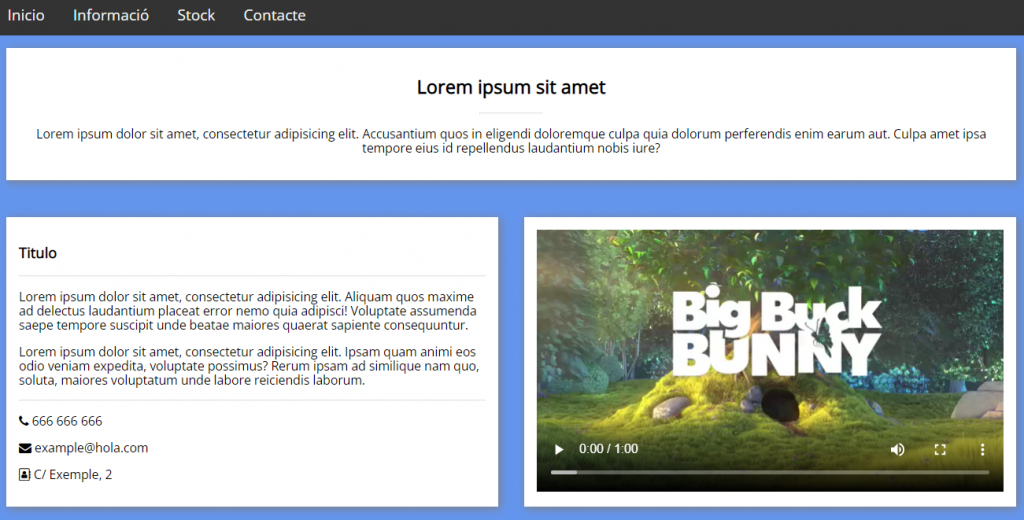The height and width of the screenshot is (520, 1024).
Task: Click the envelope icon beside the email
Action: (25, 448)
